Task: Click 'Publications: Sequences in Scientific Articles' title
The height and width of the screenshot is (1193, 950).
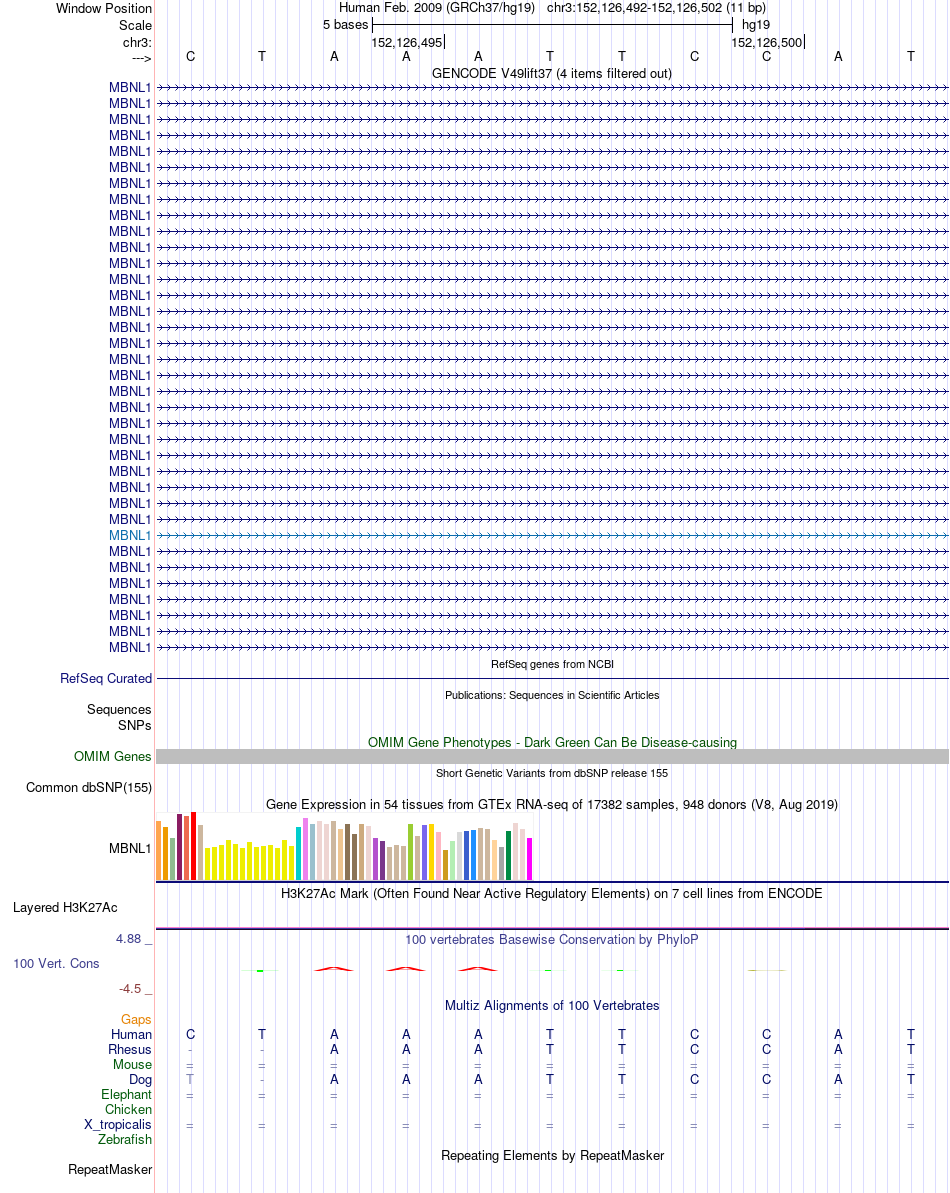Action: [x=552, y=695]
